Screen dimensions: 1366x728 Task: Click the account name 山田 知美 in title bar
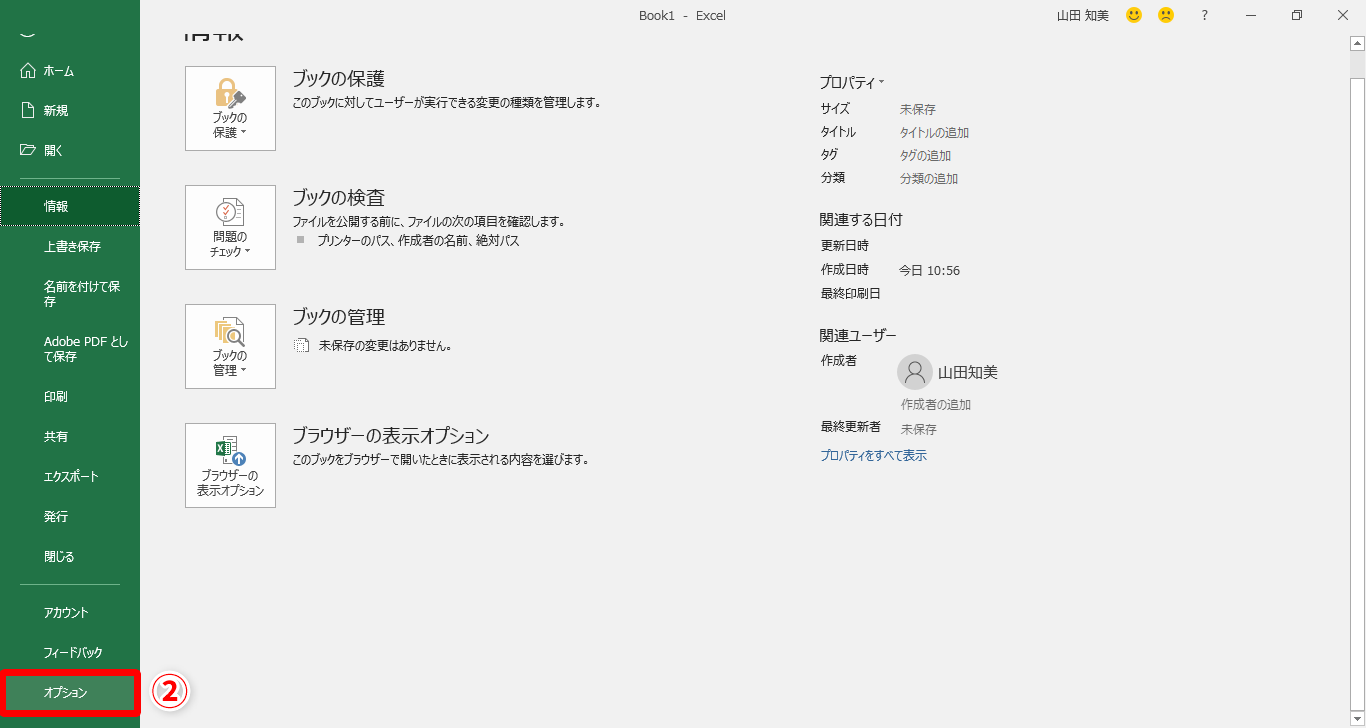(1083, 16)
